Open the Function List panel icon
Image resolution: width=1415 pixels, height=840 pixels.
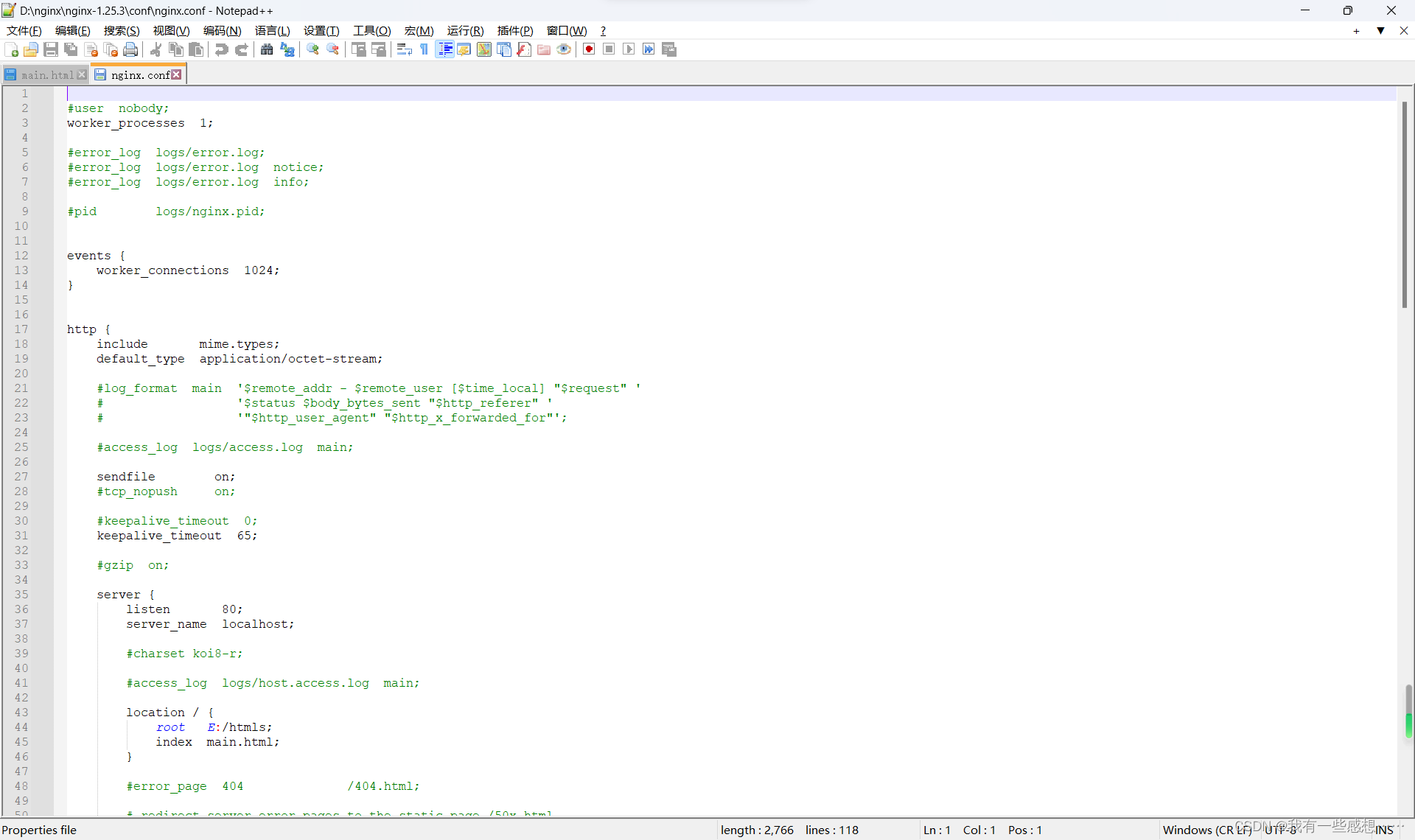coord(524,49)
